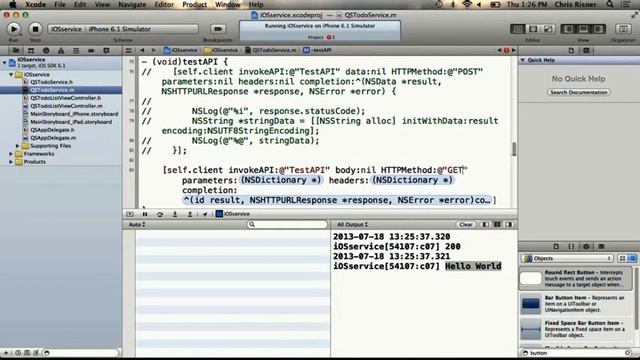Step over in the debug bar

[160, 214]
